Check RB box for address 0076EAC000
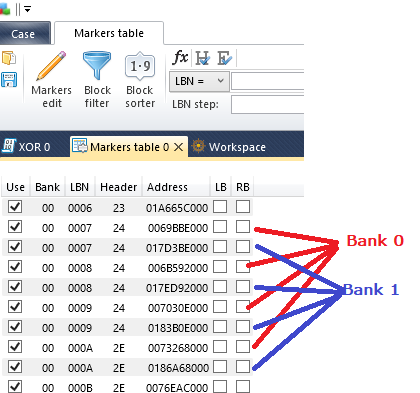 click(x=243, y=387)
